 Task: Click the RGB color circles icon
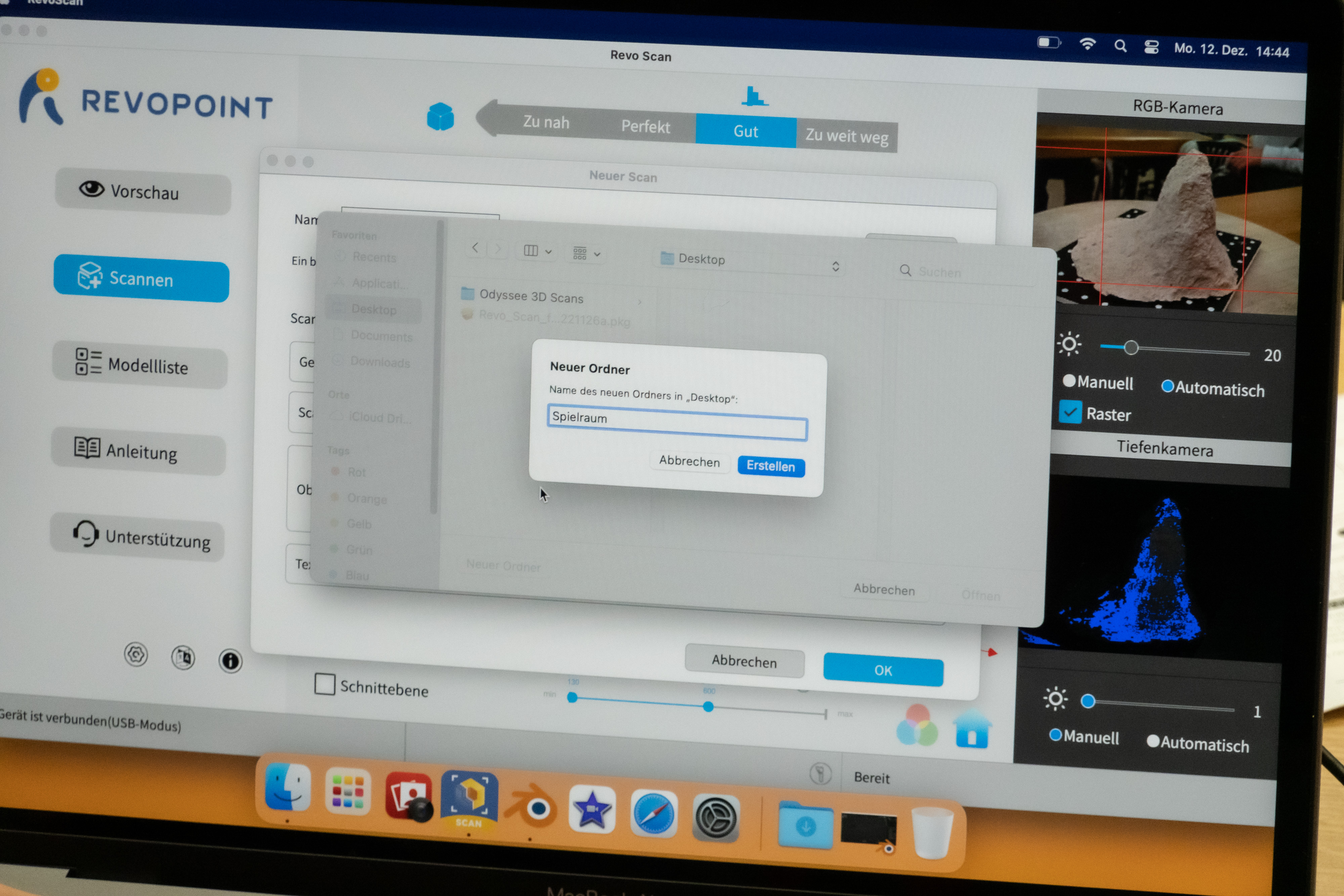pyautogui.click(x=917, y=726)
